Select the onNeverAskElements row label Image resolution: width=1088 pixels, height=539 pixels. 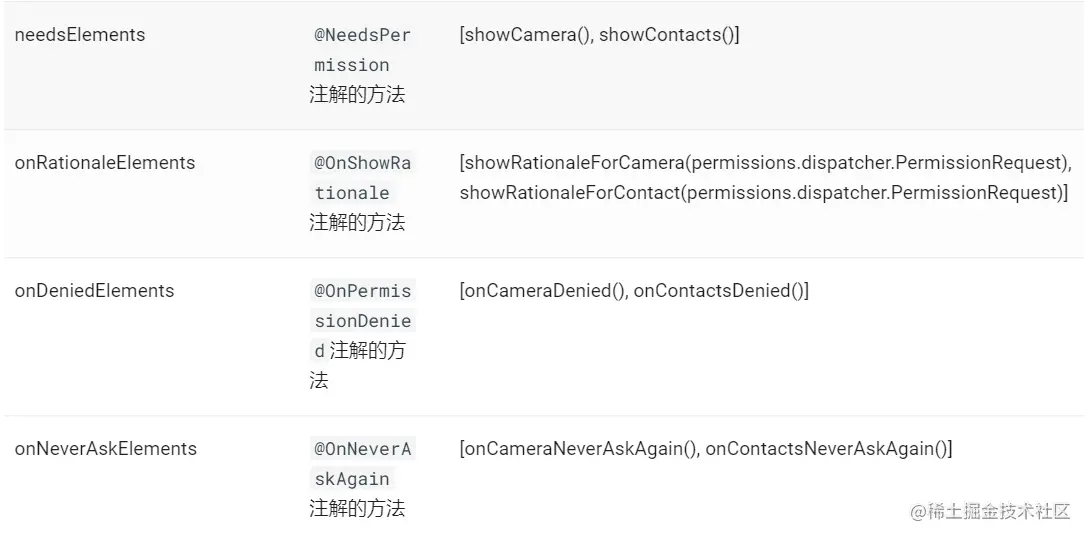pyautogui.click(x=106, y=449)
